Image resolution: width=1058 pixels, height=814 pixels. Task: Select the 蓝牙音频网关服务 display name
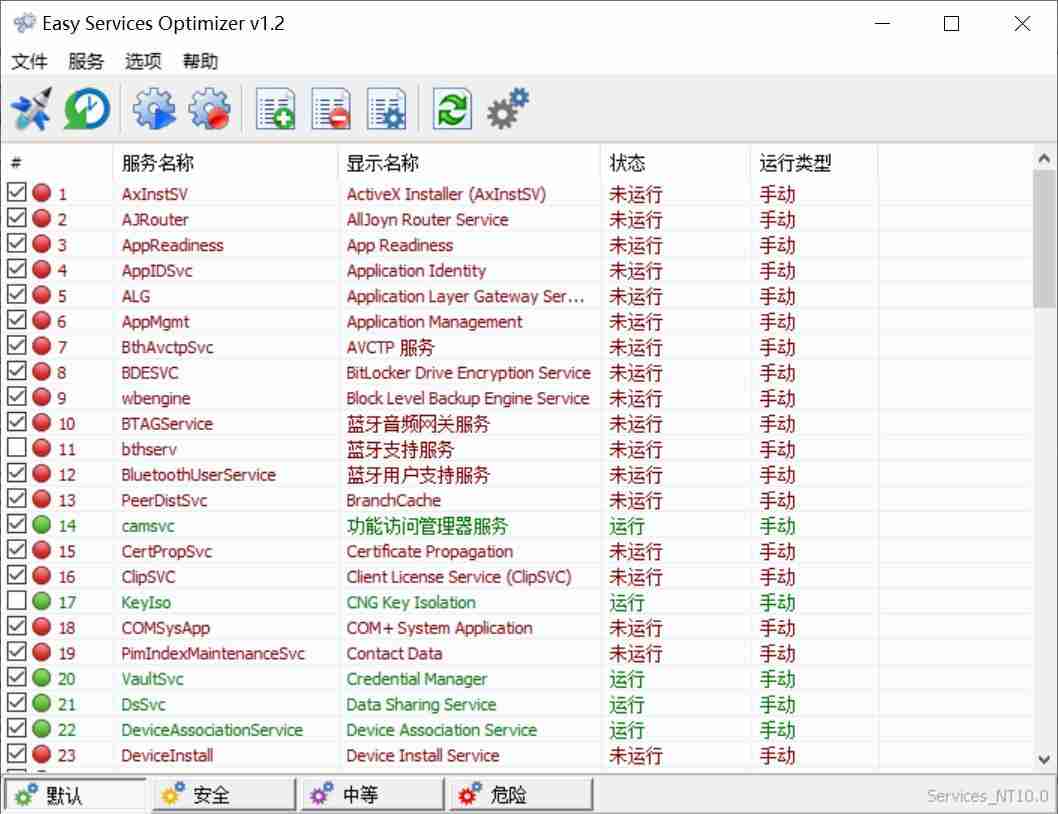click(x=418, y=424)
